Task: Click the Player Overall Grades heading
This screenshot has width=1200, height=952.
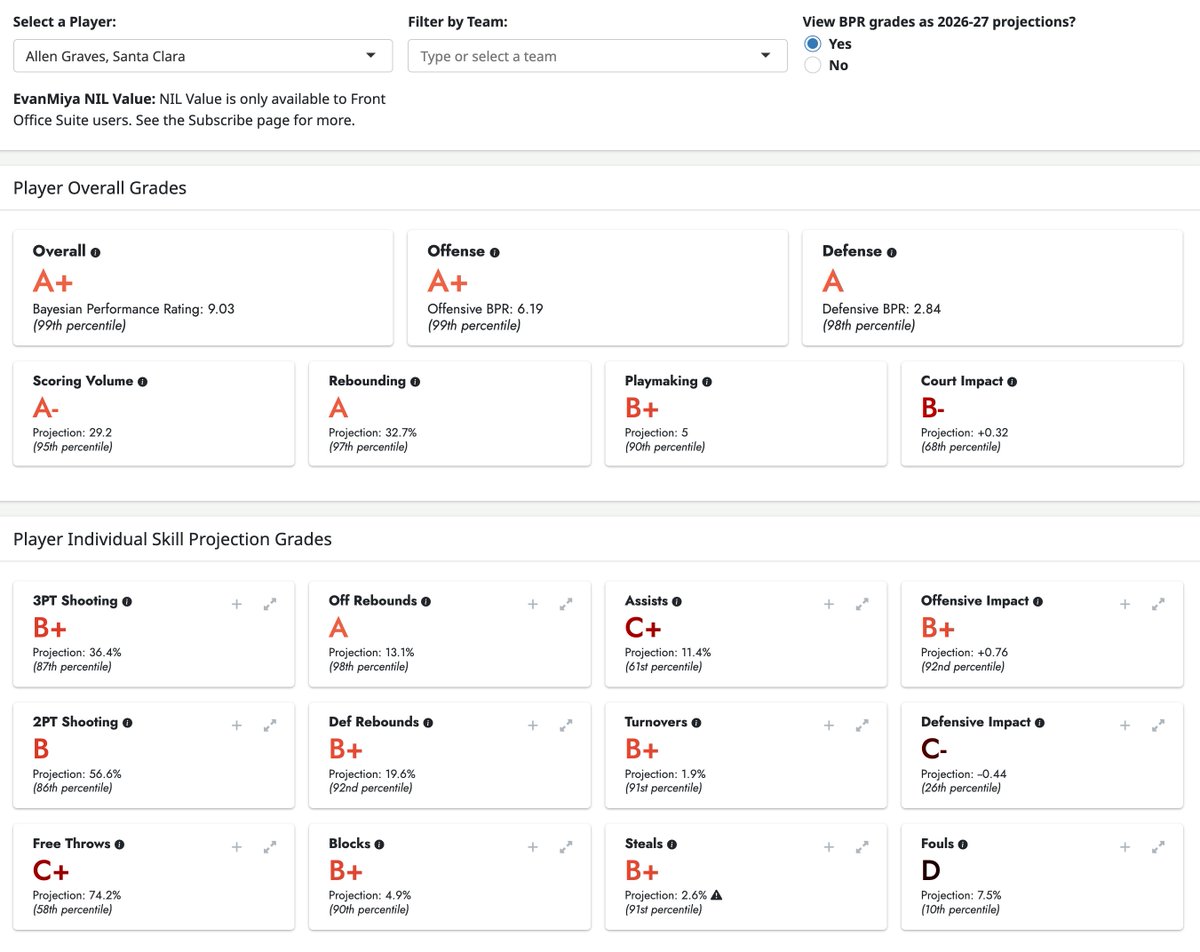Action: [100, 188]
